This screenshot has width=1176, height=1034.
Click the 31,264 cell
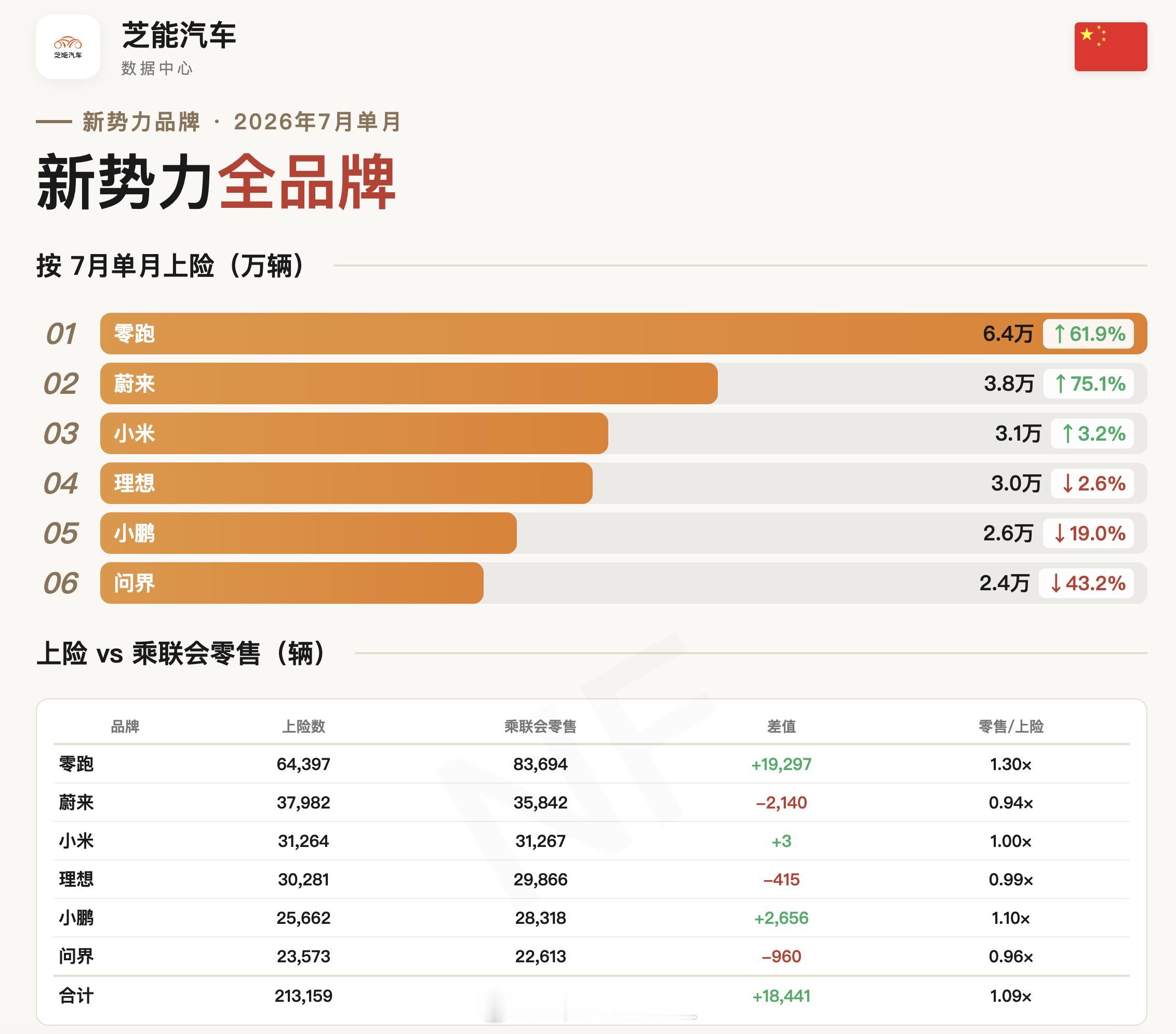pyautogui.click(x=303, y=841)
